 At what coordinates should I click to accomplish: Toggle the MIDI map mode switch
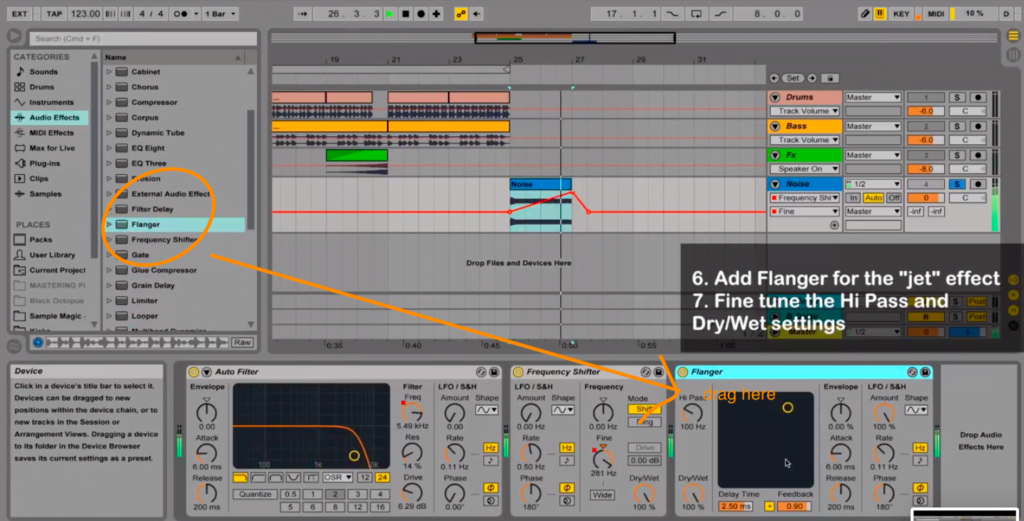pos(936,14)
